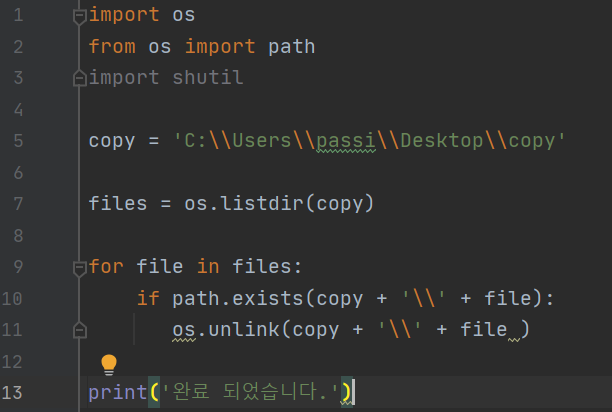Collapse the for loop fold marker at line 9
The height and width of the screenshot is (412, 612).
click(80, 269)
